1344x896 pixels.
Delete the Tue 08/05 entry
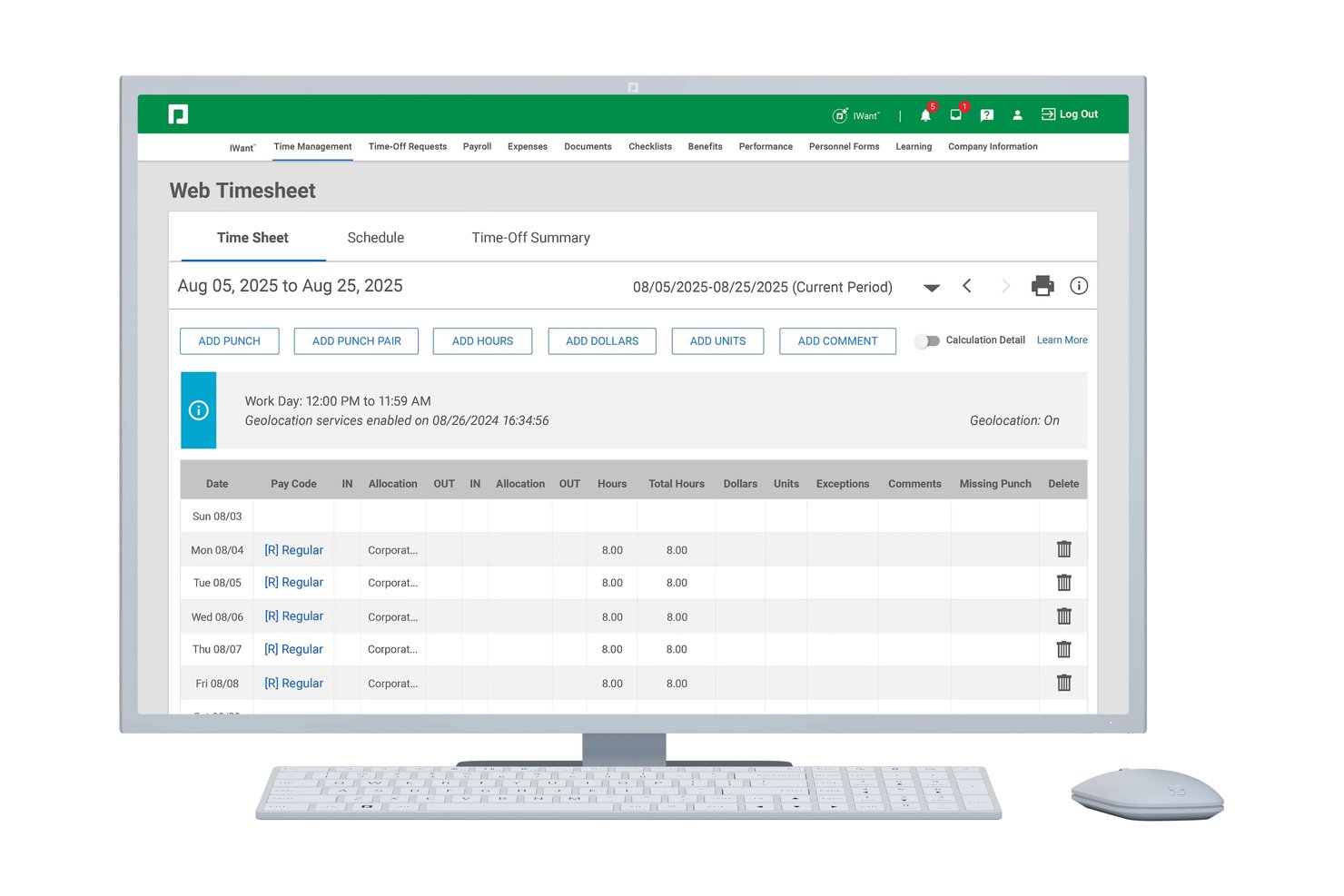tap(1064, 583)
